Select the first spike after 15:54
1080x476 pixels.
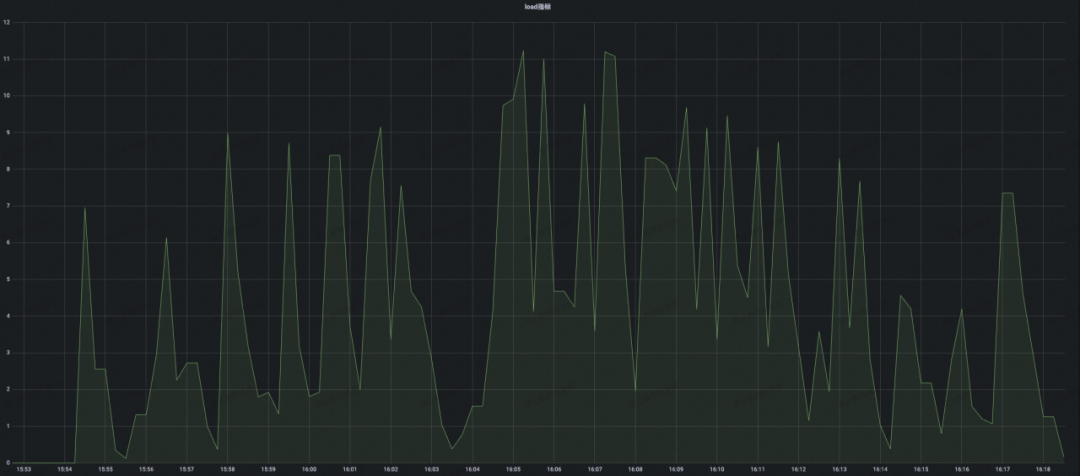(x=85, y=208)
